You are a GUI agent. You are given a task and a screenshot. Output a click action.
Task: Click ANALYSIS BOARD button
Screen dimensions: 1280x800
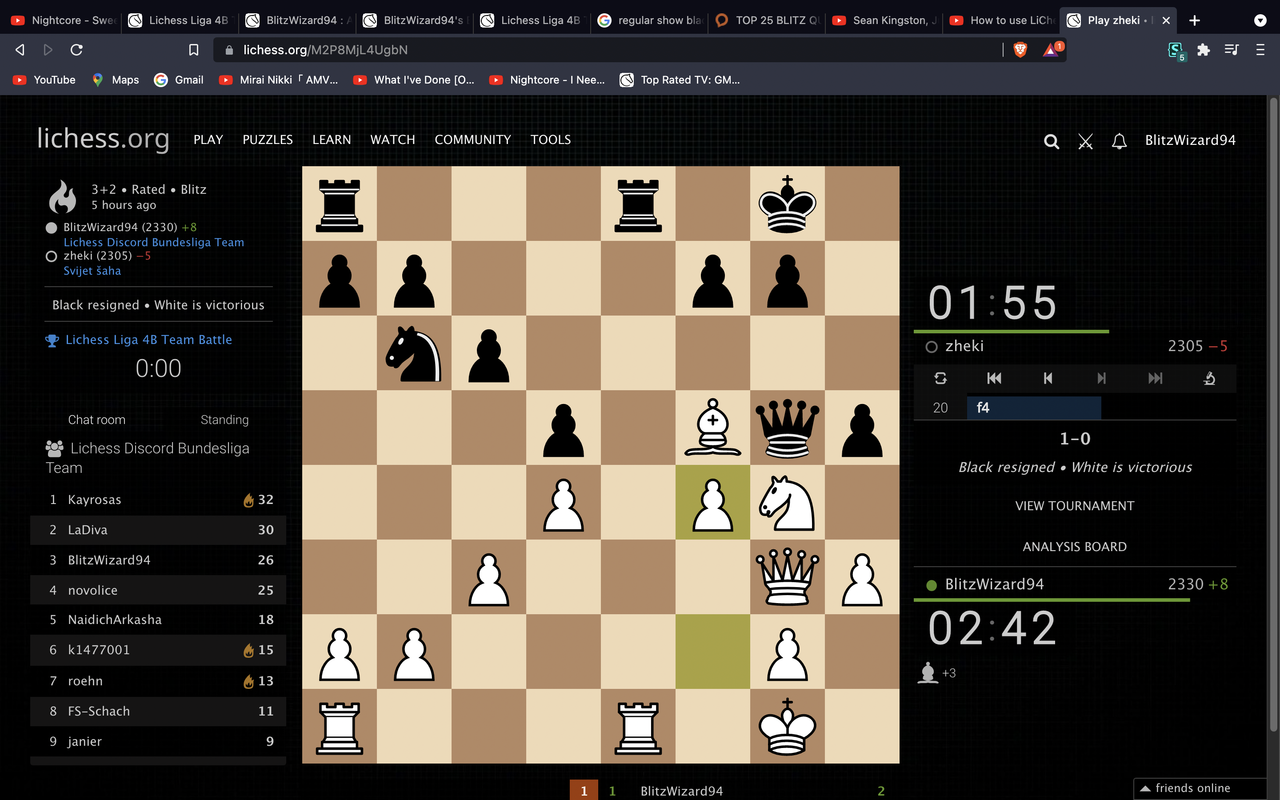coord(1075,547)
